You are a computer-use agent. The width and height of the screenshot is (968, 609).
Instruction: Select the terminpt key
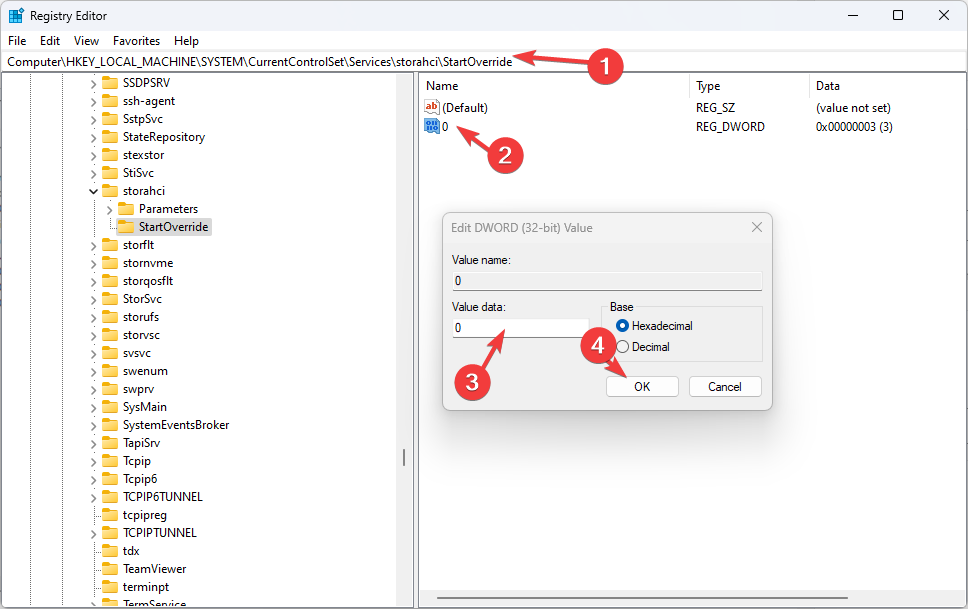click(x=146, y=587)
